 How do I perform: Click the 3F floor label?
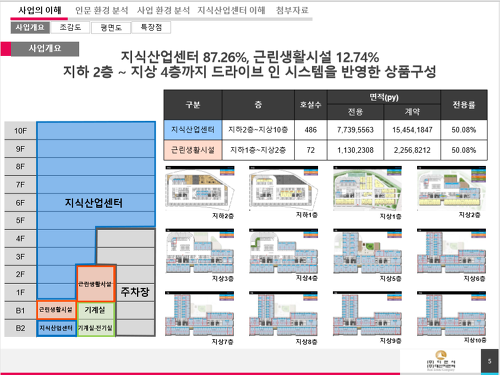pyautogui.click(x=20, y=256)
